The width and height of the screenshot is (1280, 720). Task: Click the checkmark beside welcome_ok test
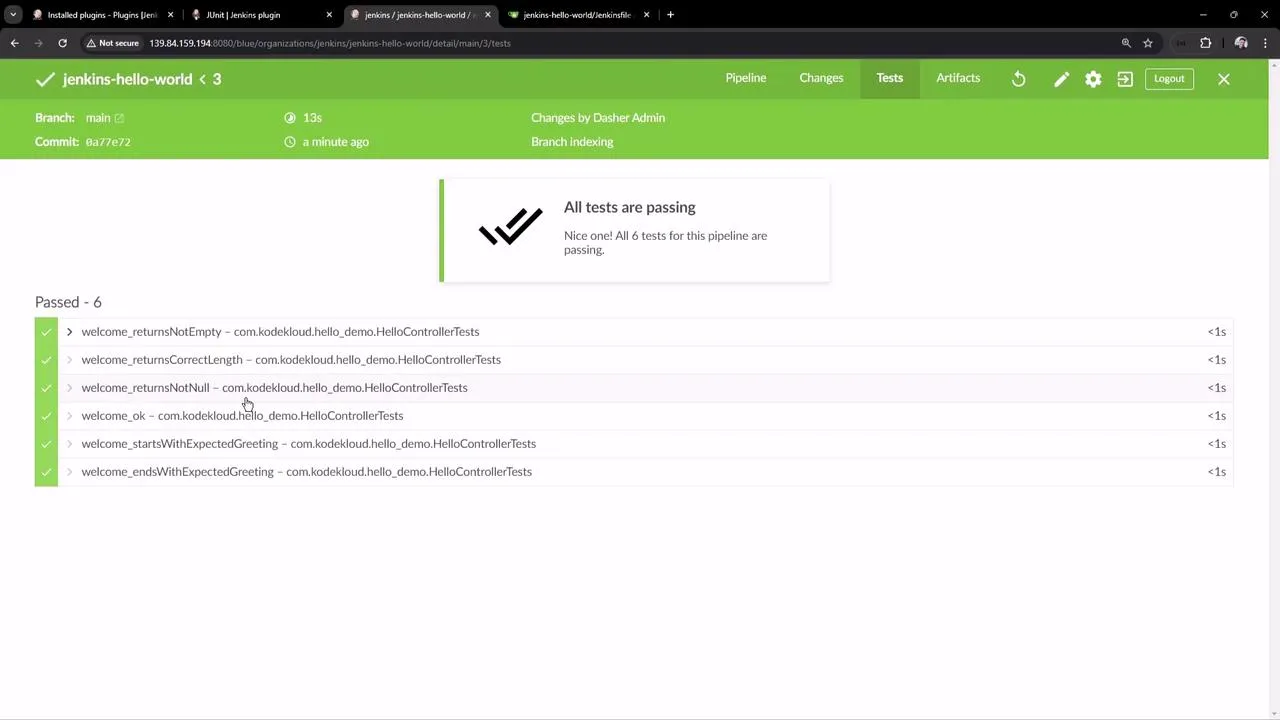coord(46,415)
